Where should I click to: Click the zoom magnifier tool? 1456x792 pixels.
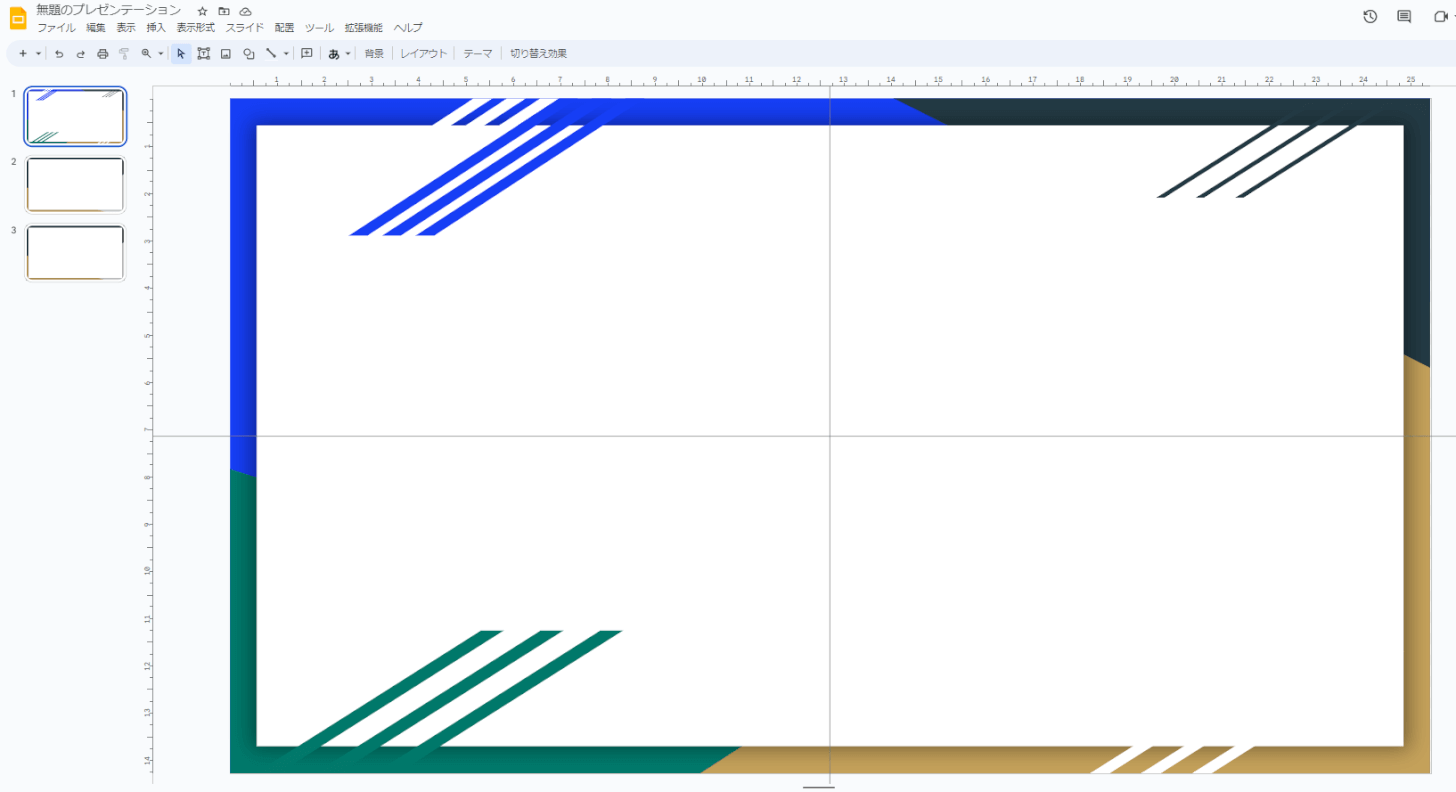click(x=146, y=53)
